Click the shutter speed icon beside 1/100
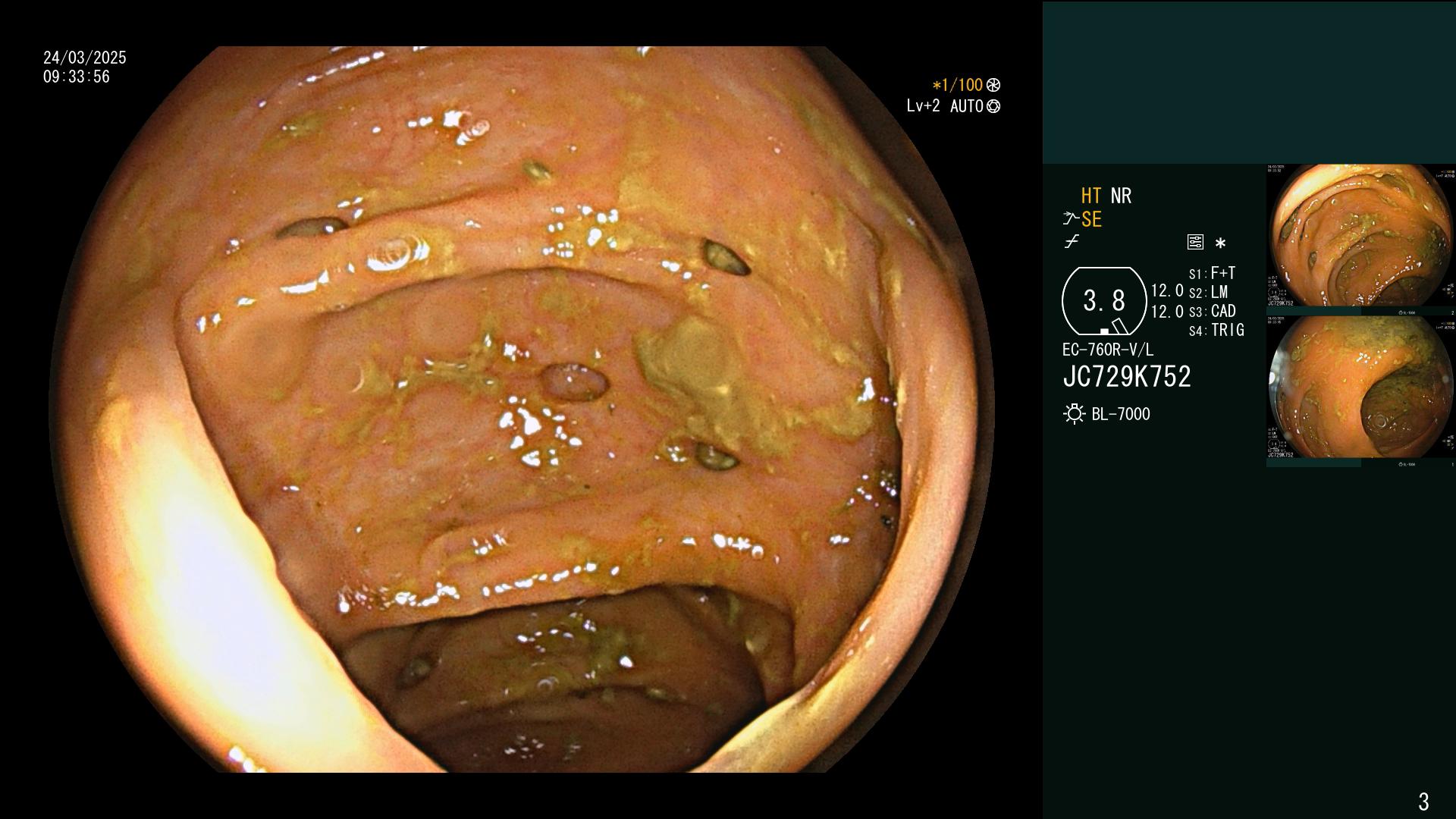Screen dimensions: 1456x819 click(993, 85)
